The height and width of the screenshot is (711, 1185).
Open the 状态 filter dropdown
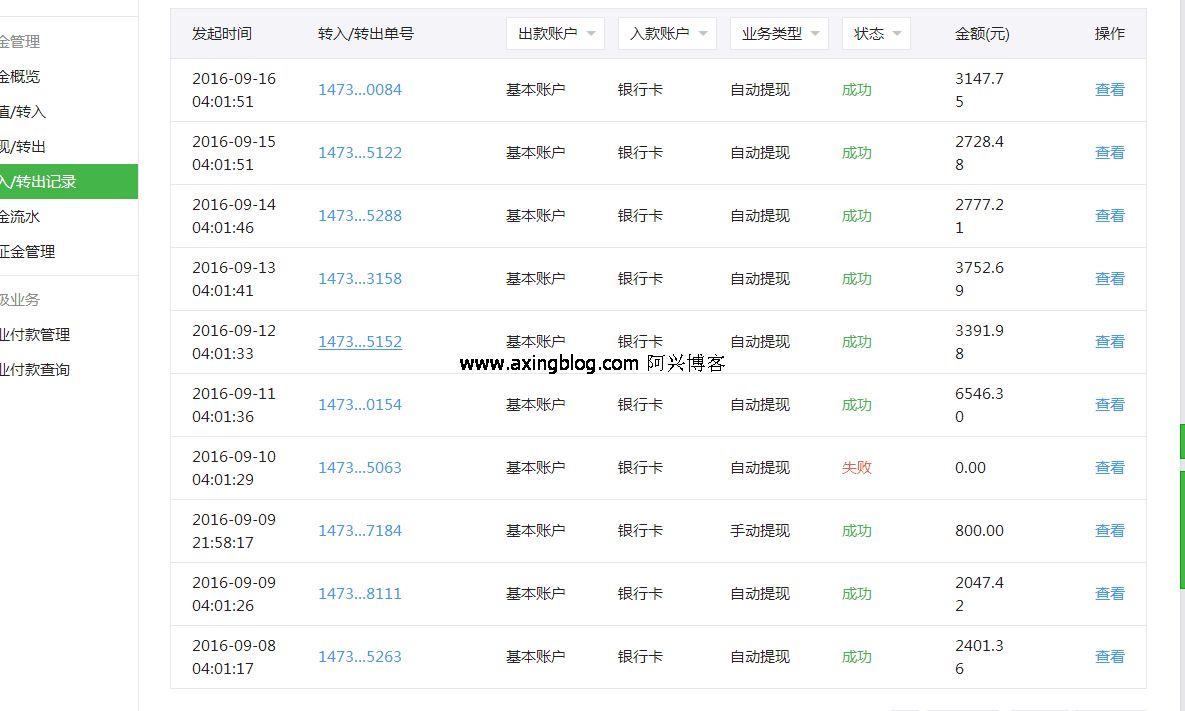pyautogui.click(x=876, y=34)
